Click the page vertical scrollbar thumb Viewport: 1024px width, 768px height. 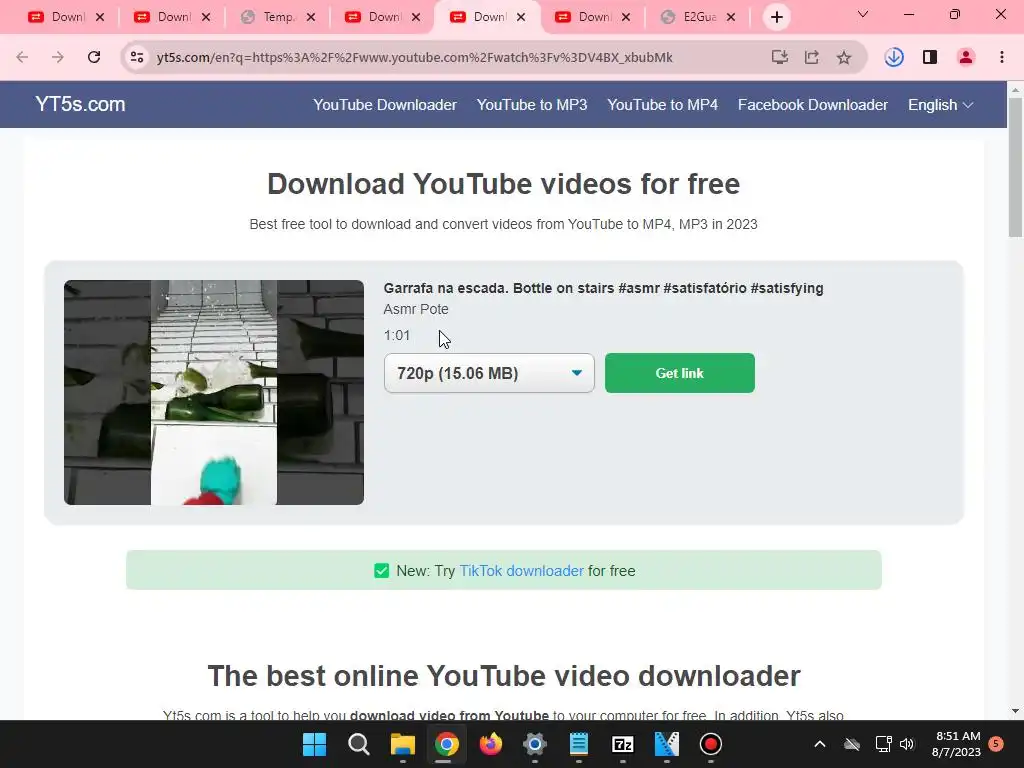pos(1015,167)
